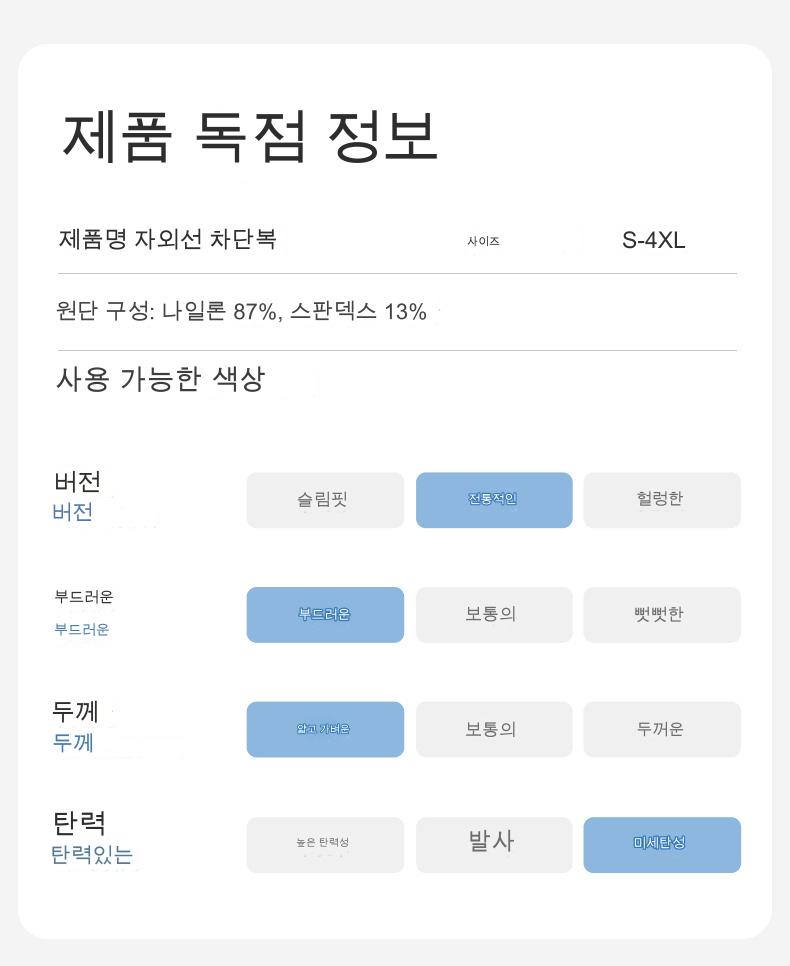Select the 얇고 가벼운 thickness option
The image size is (790, 966).
click(x=325, y=730)
